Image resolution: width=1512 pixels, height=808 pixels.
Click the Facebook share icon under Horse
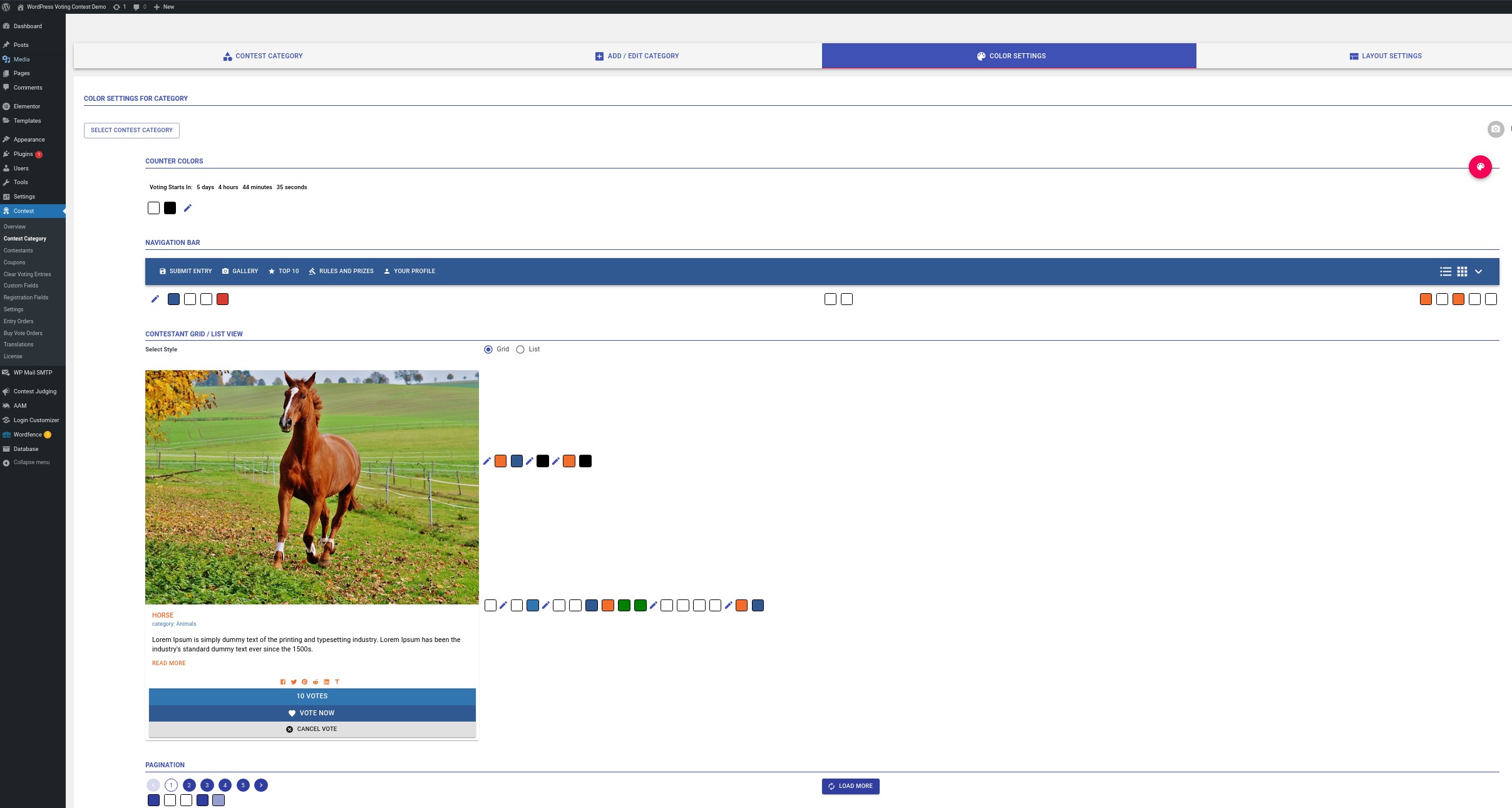point(283,681)
